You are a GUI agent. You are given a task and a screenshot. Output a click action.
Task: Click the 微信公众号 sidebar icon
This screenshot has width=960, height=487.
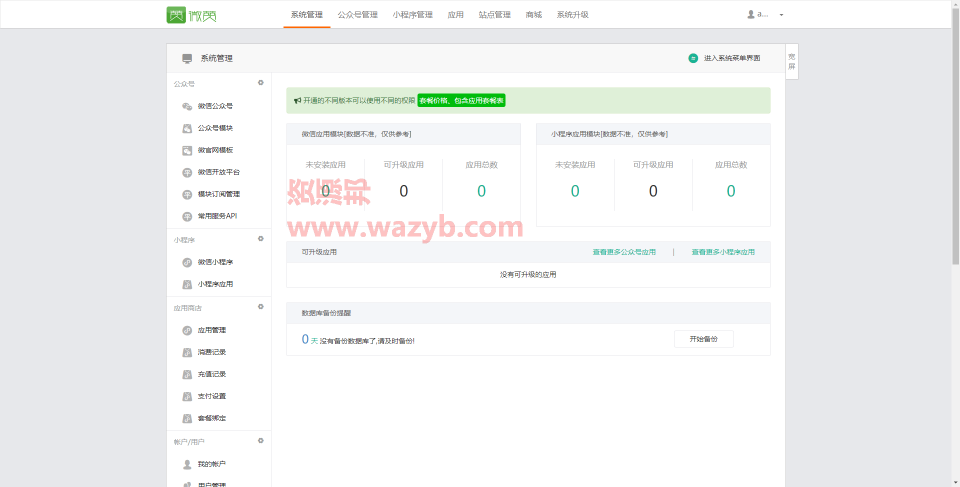[187, 107]
